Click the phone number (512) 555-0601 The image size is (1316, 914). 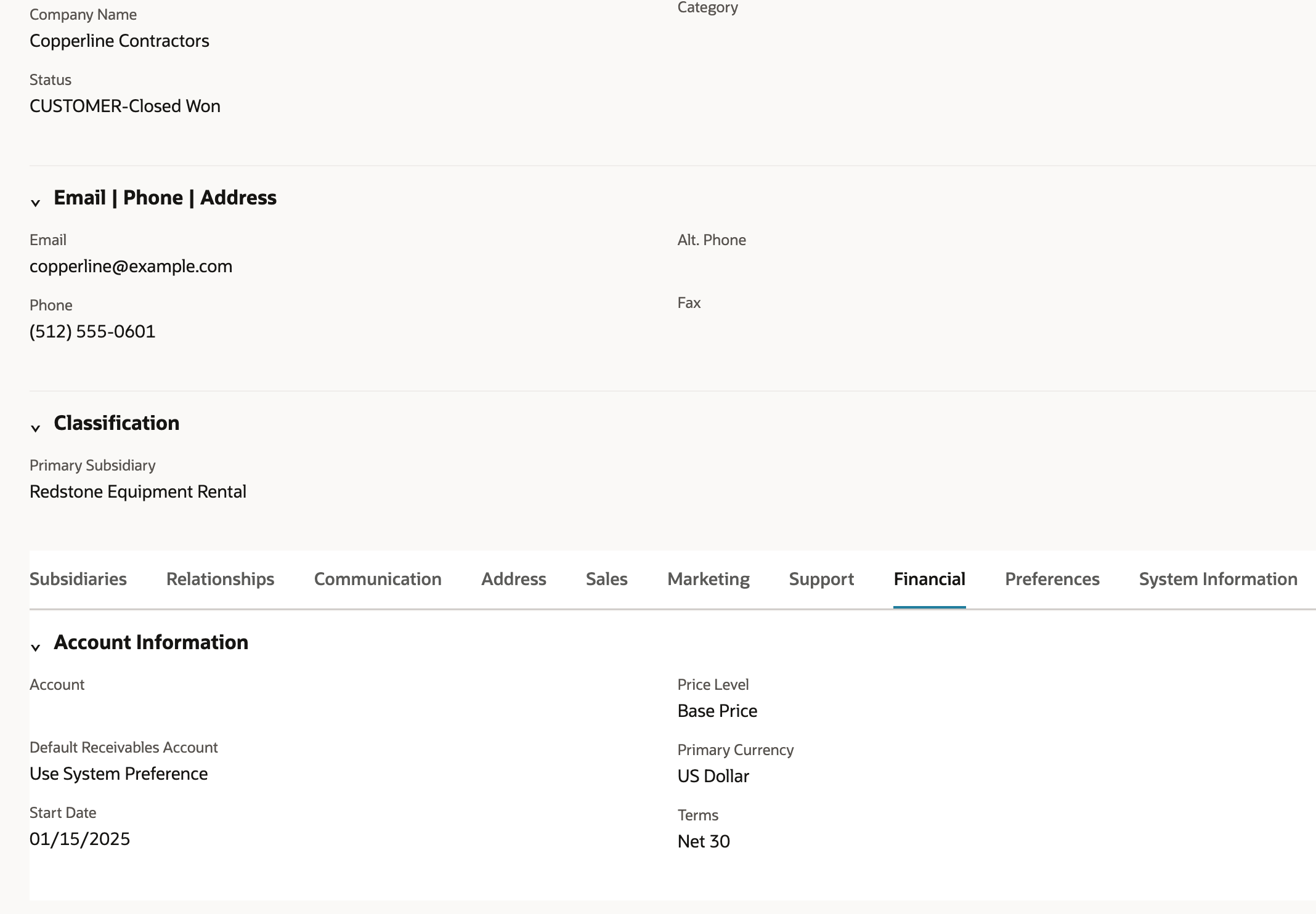coord(92,331)
